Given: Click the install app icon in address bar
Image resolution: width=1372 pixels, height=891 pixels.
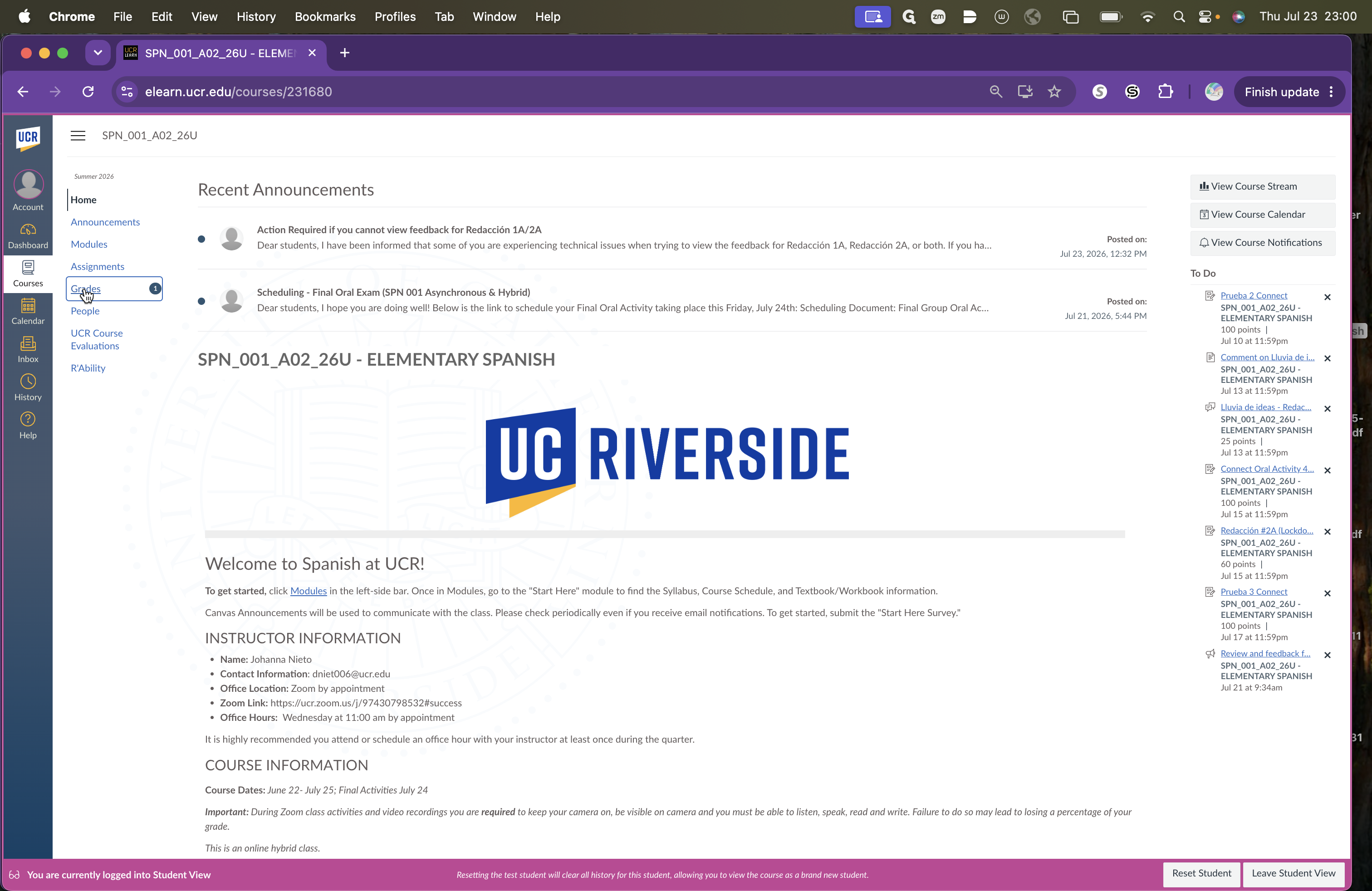Looking at the screenshot, I should point(1025,92).
